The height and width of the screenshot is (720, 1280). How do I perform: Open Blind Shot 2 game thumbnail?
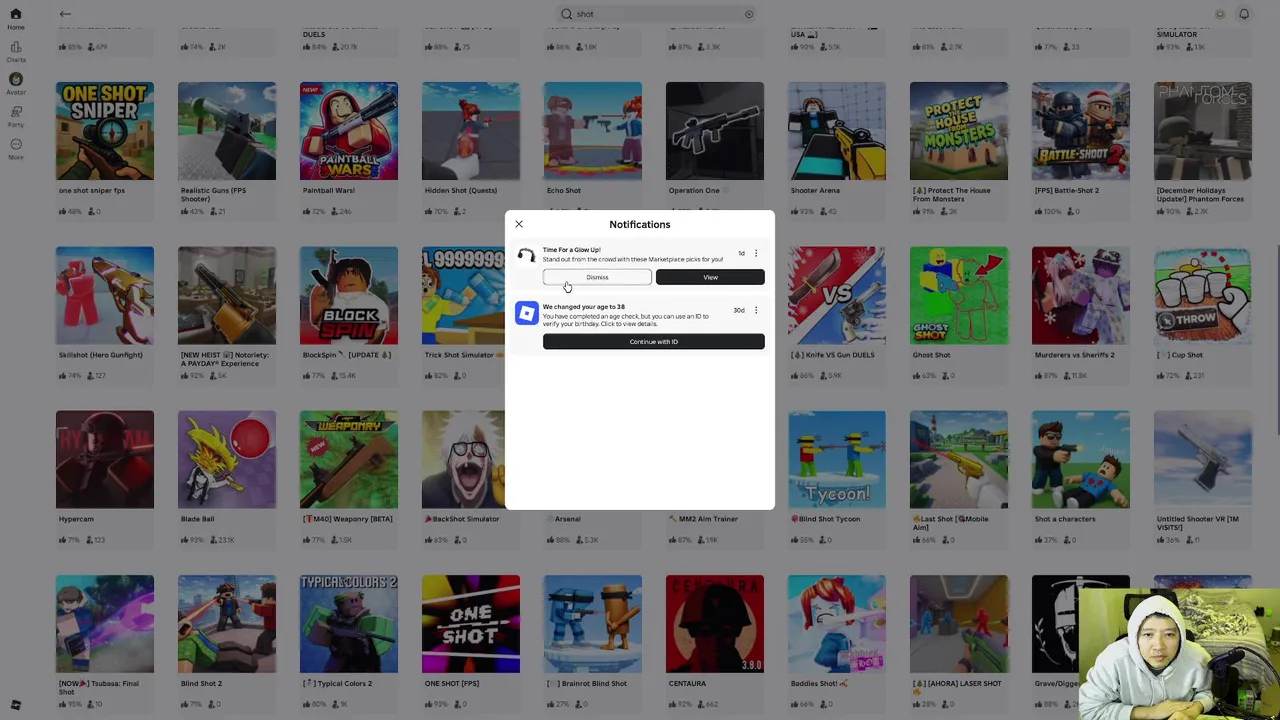point(227,624)
